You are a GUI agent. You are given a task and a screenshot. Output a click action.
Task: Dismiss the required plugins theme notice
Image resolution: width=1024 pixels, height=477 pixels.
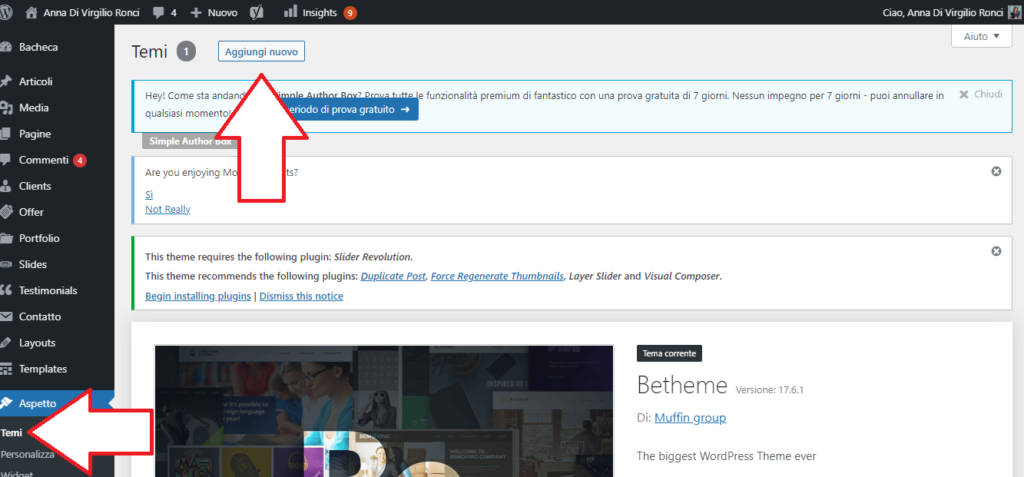996,251
